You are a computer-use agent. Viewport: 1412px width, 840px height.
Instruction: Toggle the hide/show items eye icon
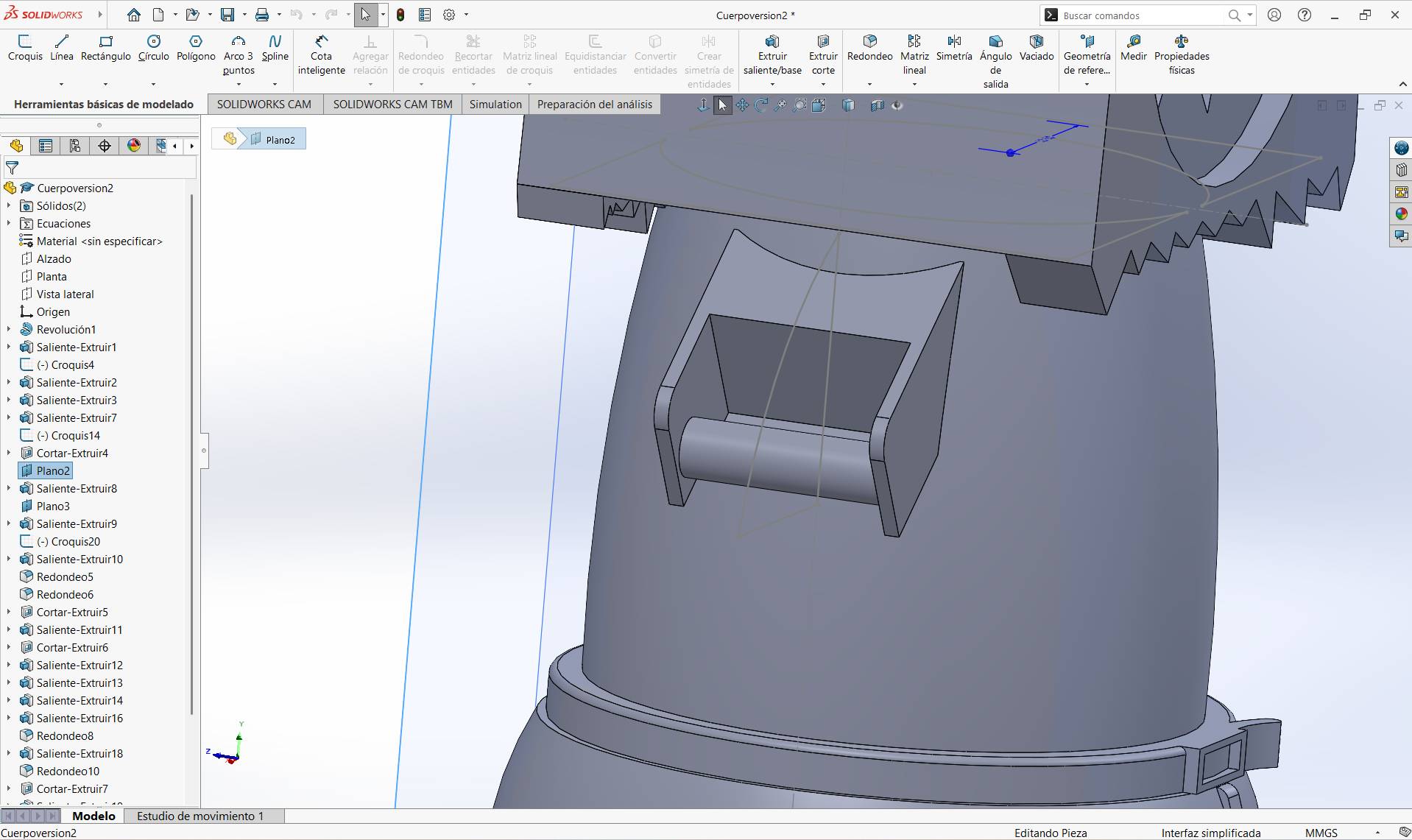(x=897, y=105)
